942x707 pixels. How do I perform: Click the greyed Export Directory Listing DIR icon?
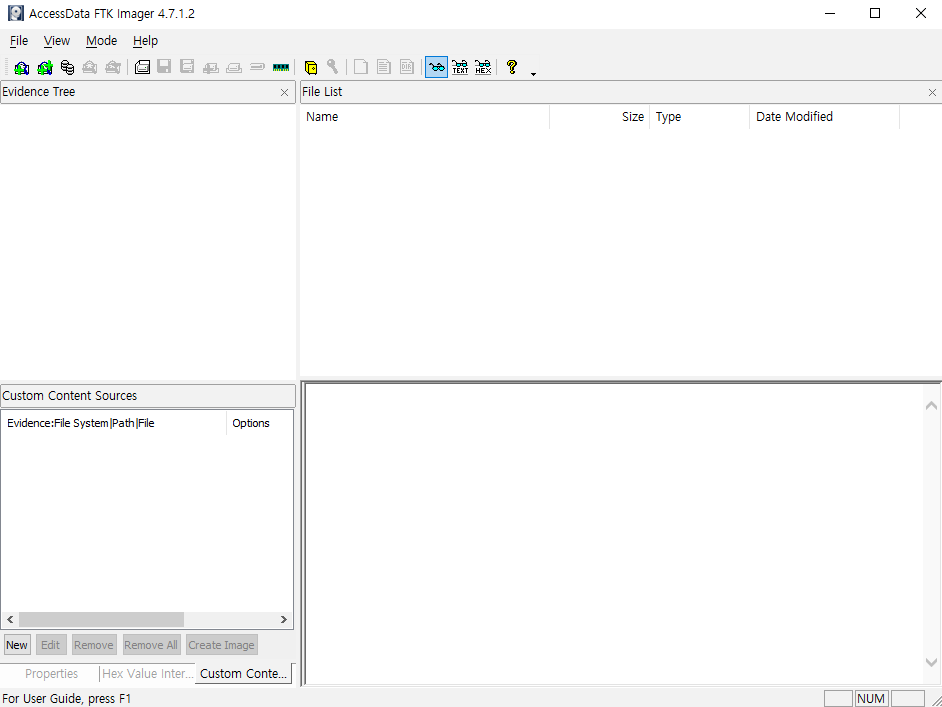click(407, 67)
